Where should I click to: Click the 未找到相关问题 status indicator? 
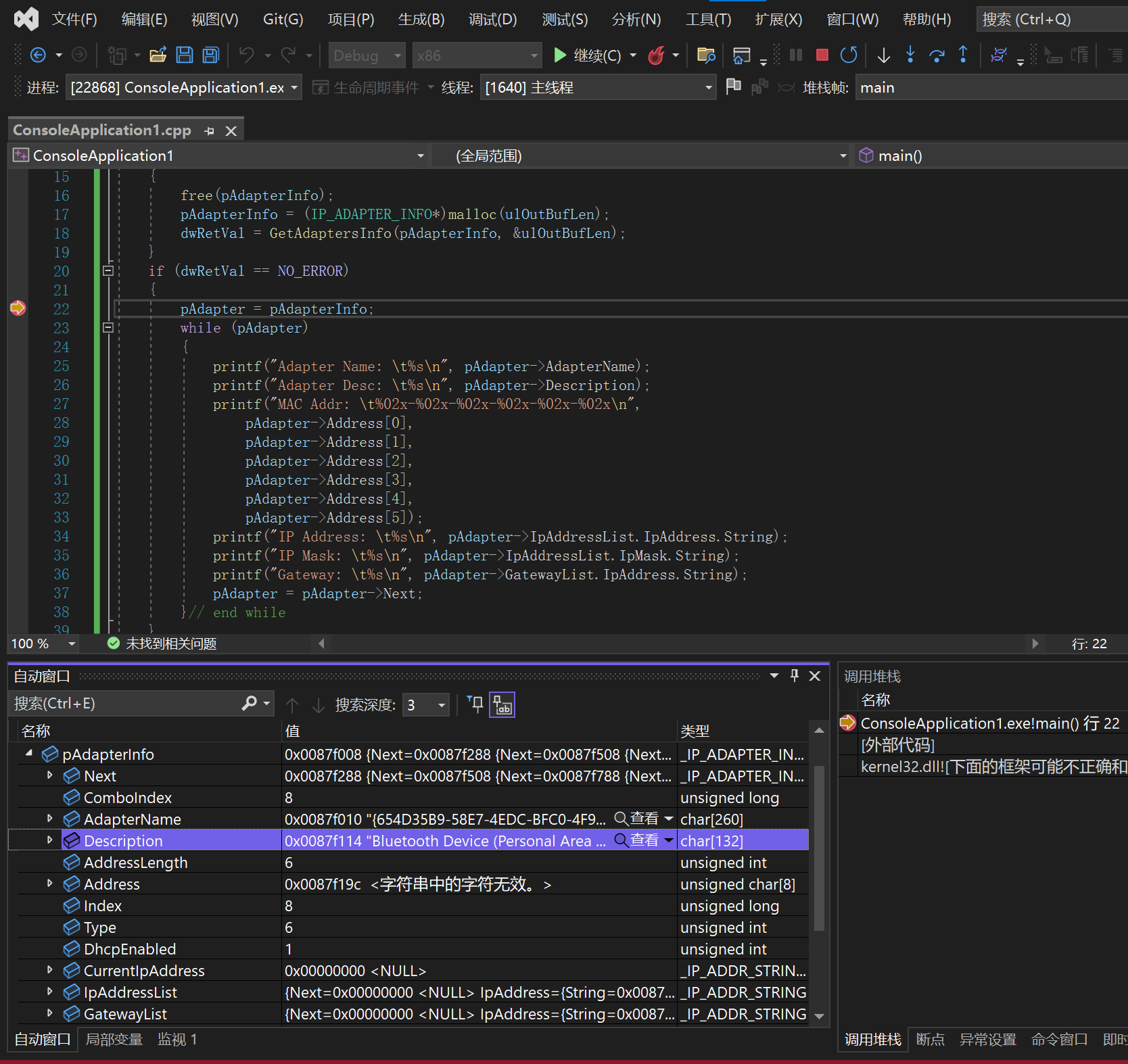(x=162, y=644)
